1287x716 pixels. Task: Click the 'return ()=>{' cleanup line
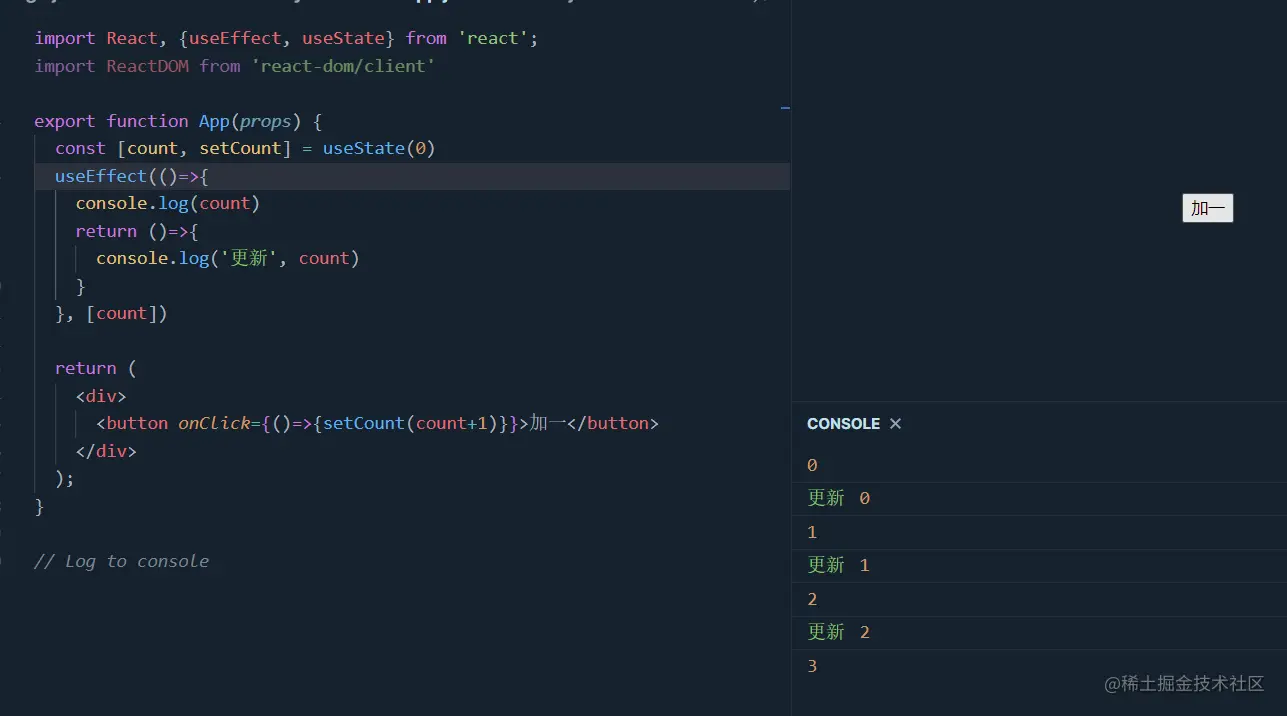point(137,231)
